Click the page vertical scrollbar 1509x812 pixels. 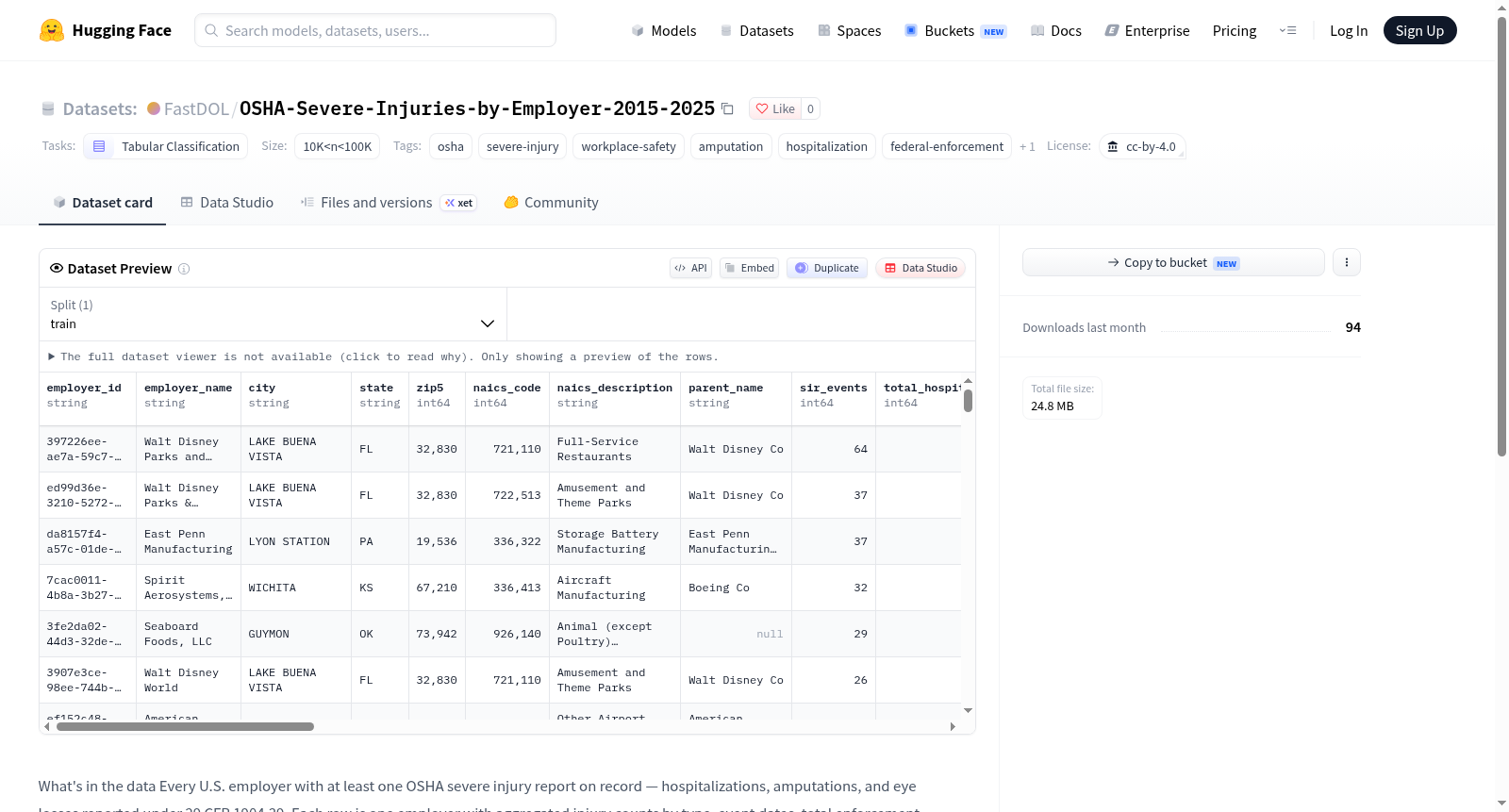coord(1501,237)
